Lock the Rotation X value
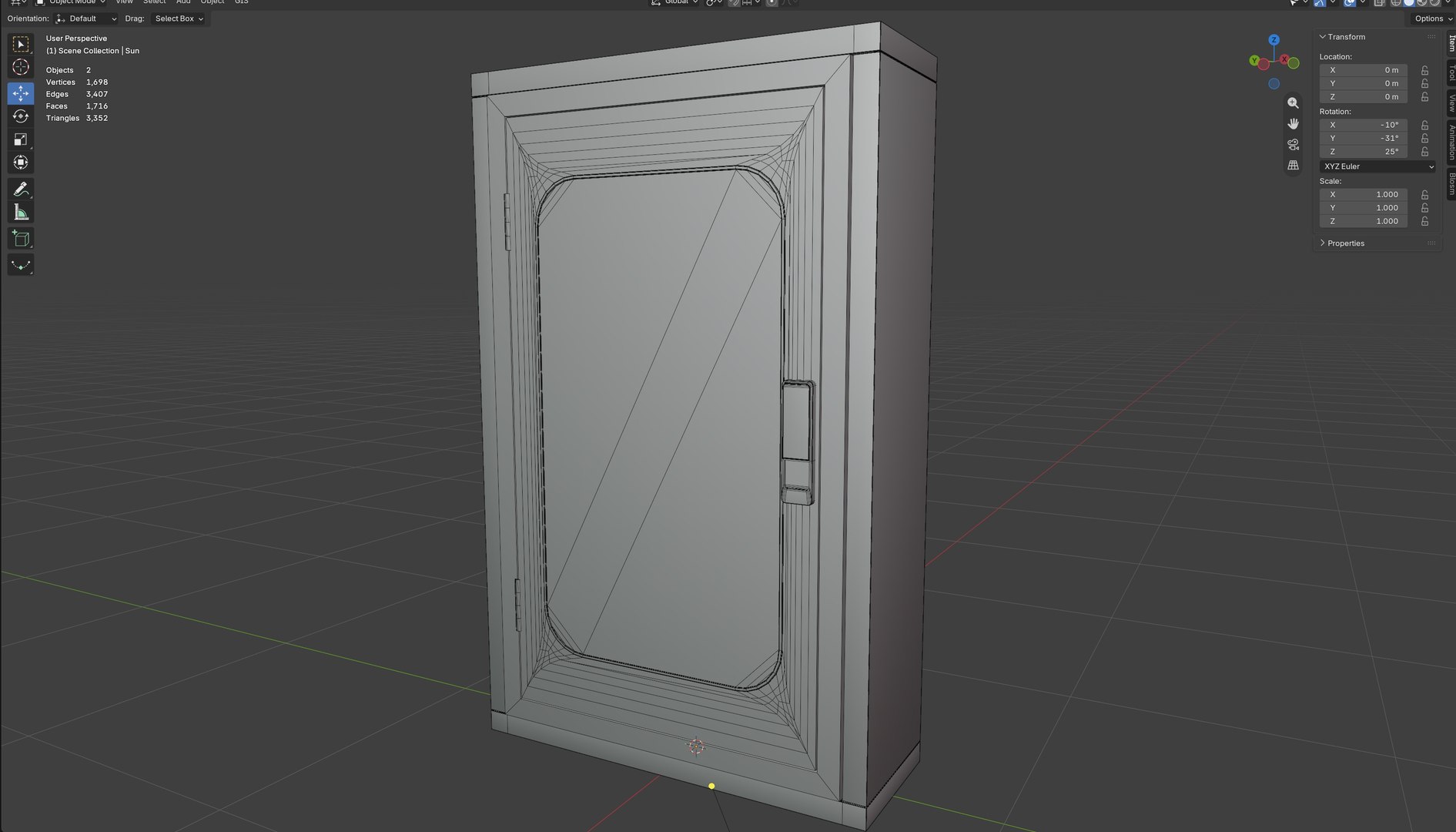 click(1424, 125)
